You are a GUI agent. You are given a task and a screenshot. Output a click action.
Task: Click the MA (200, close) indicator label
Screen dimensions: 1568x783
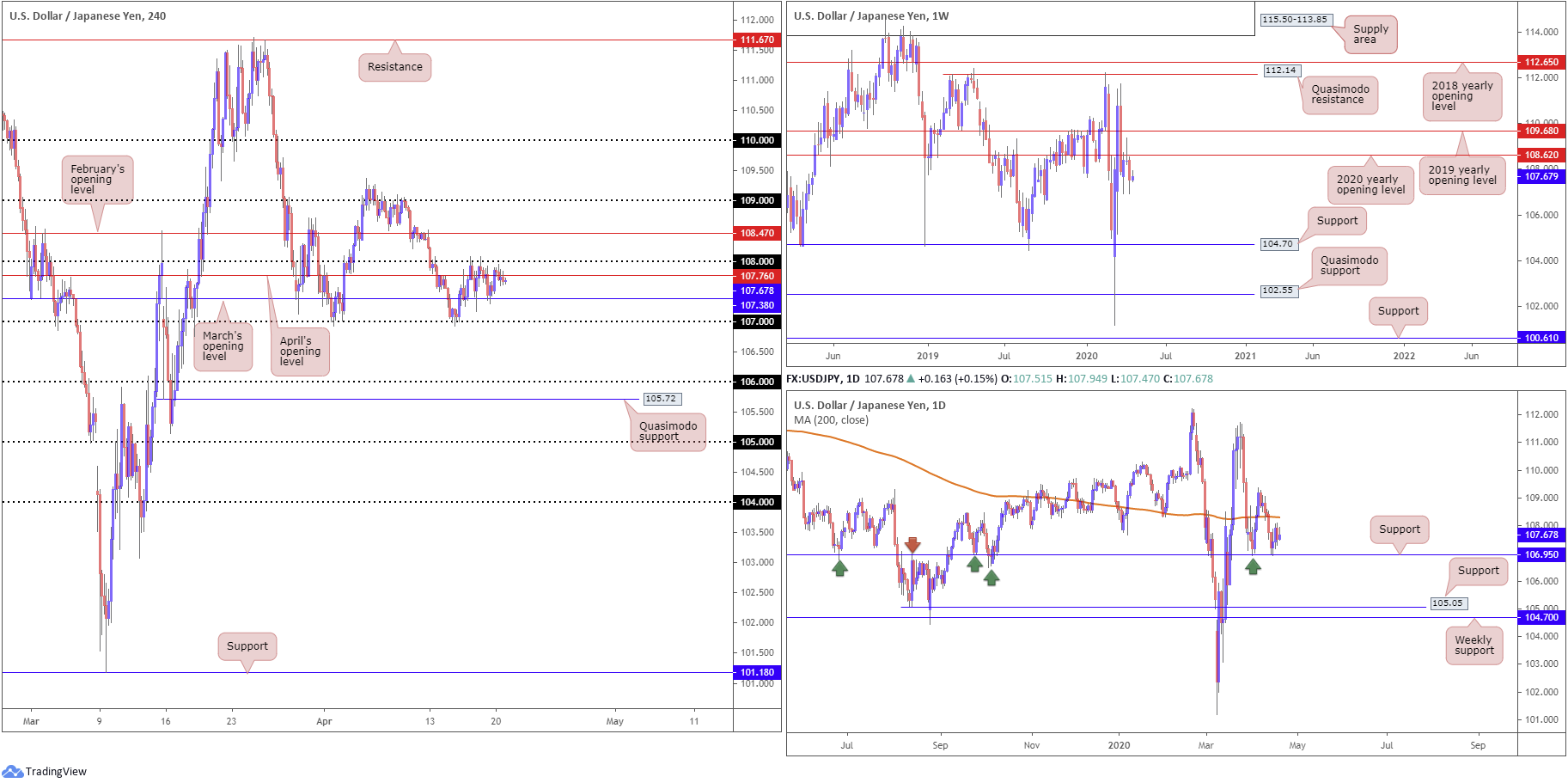pyautogui.click(x=831, y=420)
